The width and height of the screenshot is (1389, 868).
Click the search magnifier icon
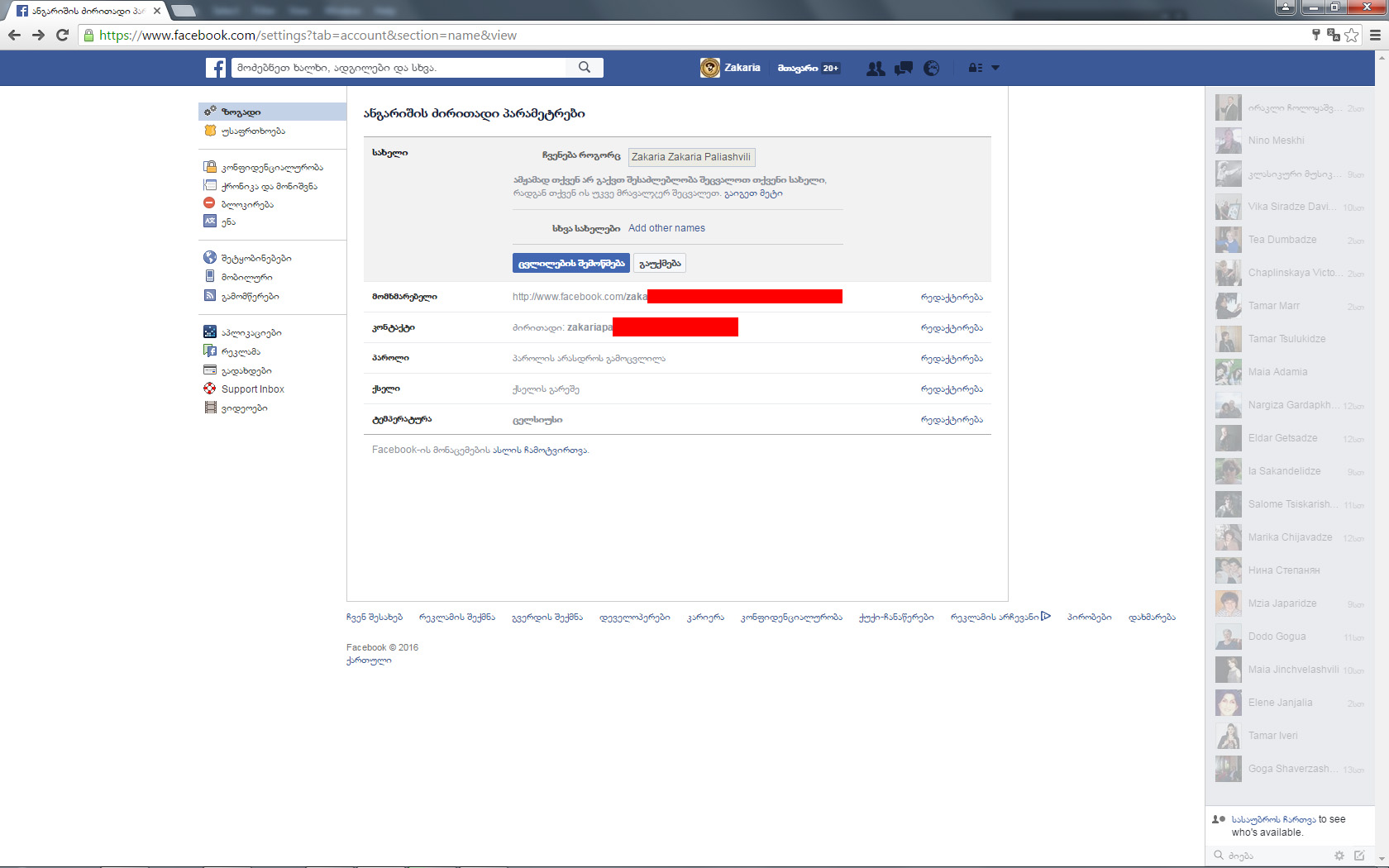click(x=585, y=68)
